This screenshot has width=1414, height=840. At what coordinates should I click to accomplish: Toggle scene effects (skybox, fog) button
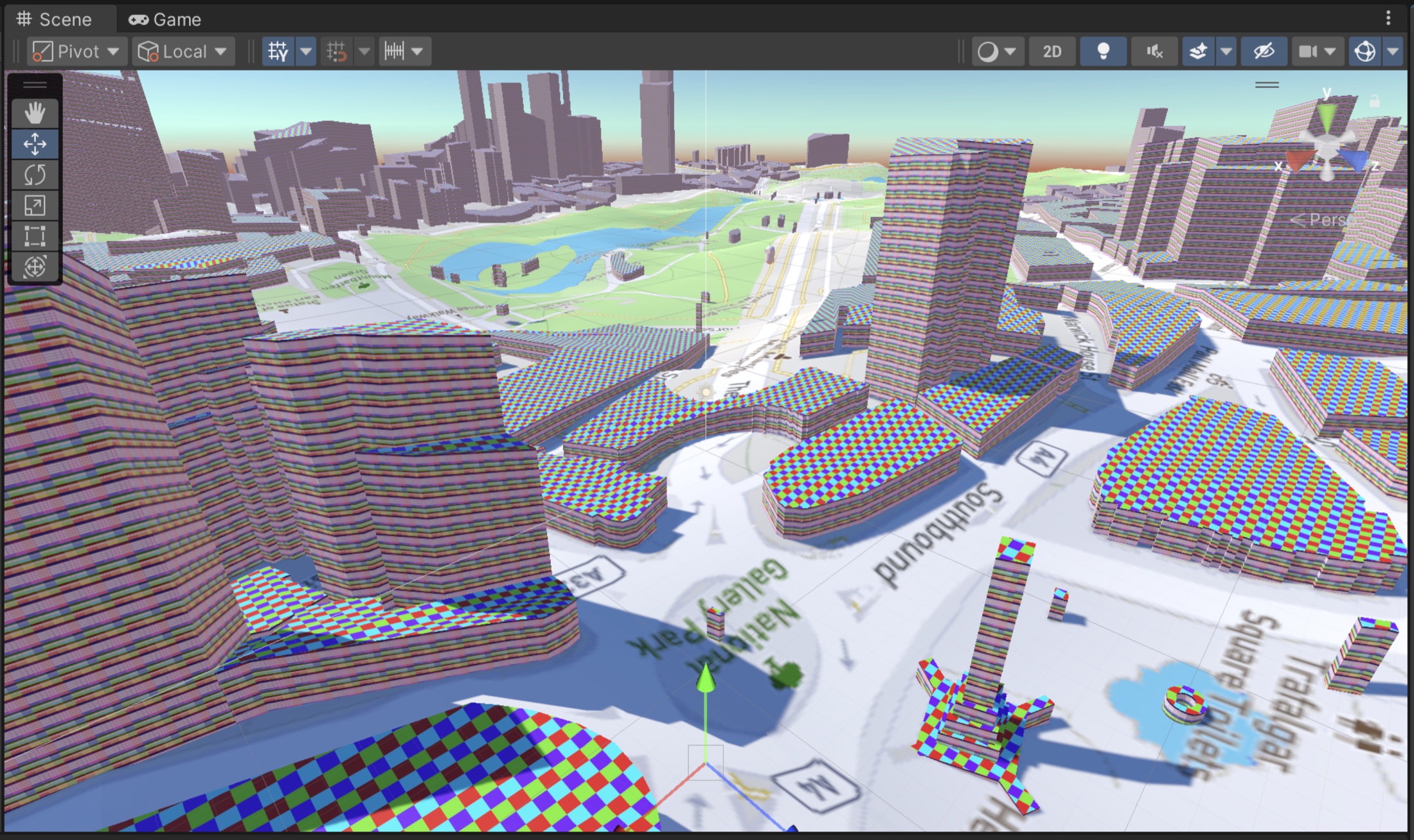[x=1198, y=51]
